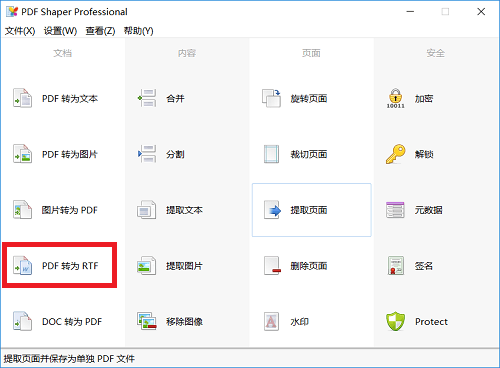Click the 页面 column header
The width and height of the screenshot is (500, 368).
pyautogui.click(x=311, y=53)
